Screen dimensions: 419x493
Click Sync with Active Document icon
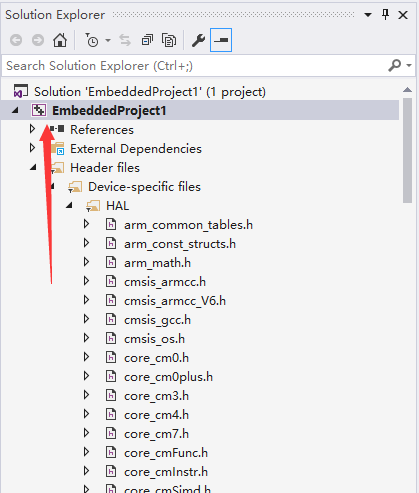tap(125, 40)
